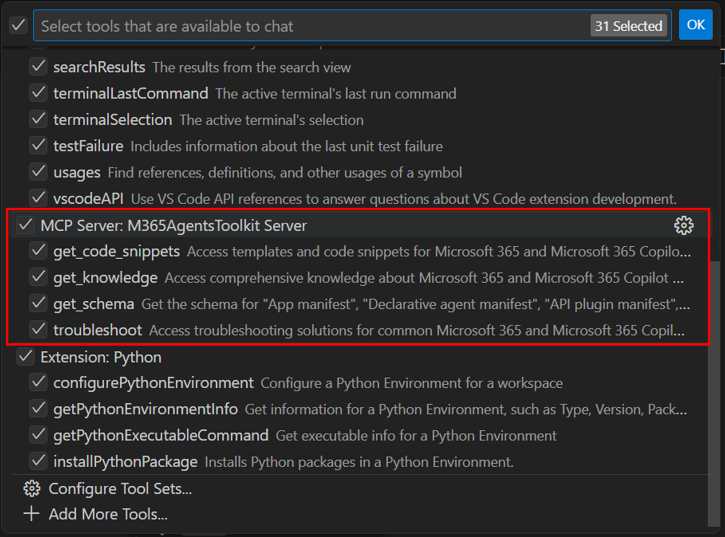Viewport: 725px width, 537px height.
Task: Toggle the terminalLastCommand checkbox
Action: click(38, 93)
